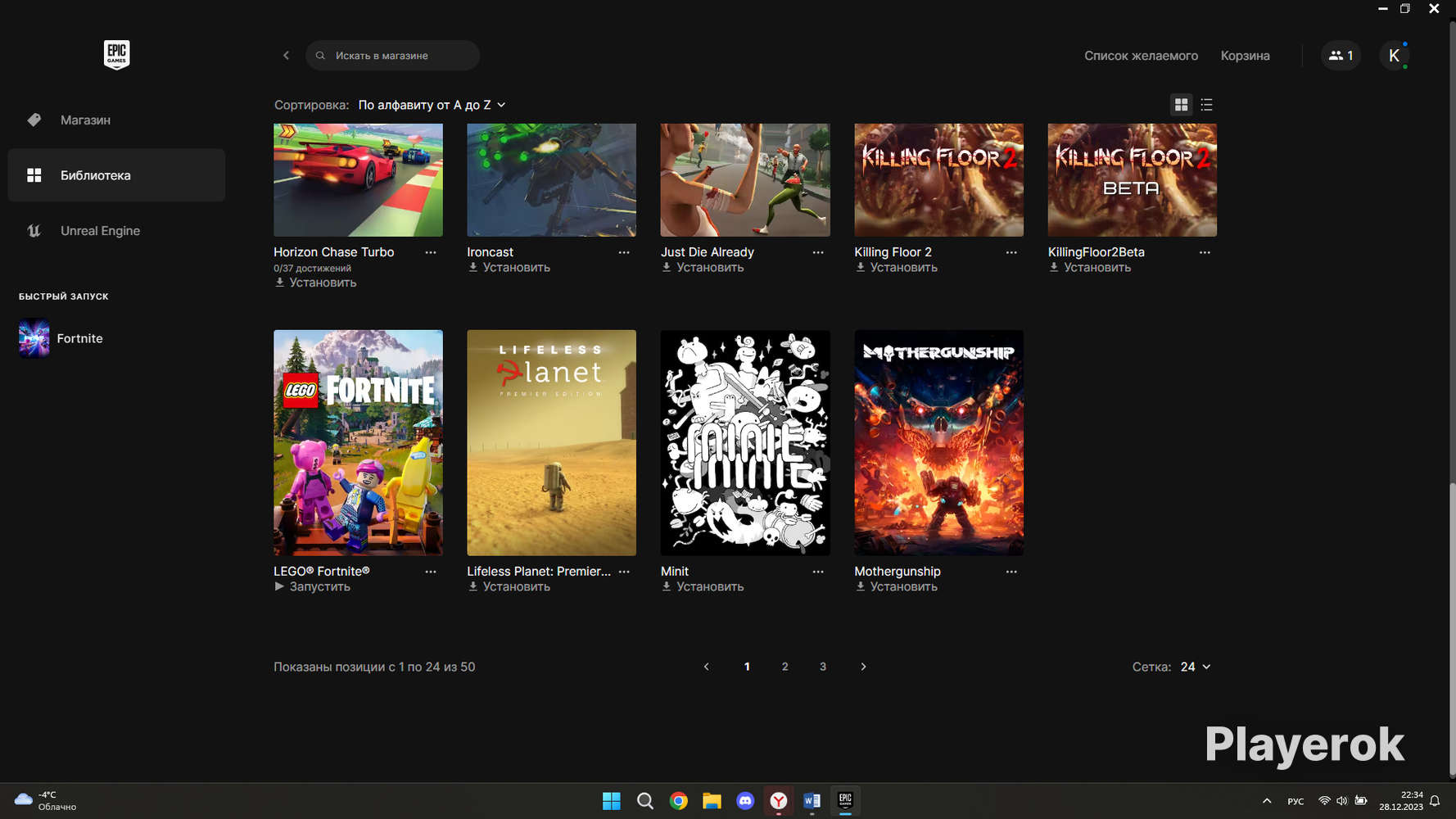This screenshot has height=819, width=1456.
Task: Open the Корзина cart
Action: click(1245, 56)
